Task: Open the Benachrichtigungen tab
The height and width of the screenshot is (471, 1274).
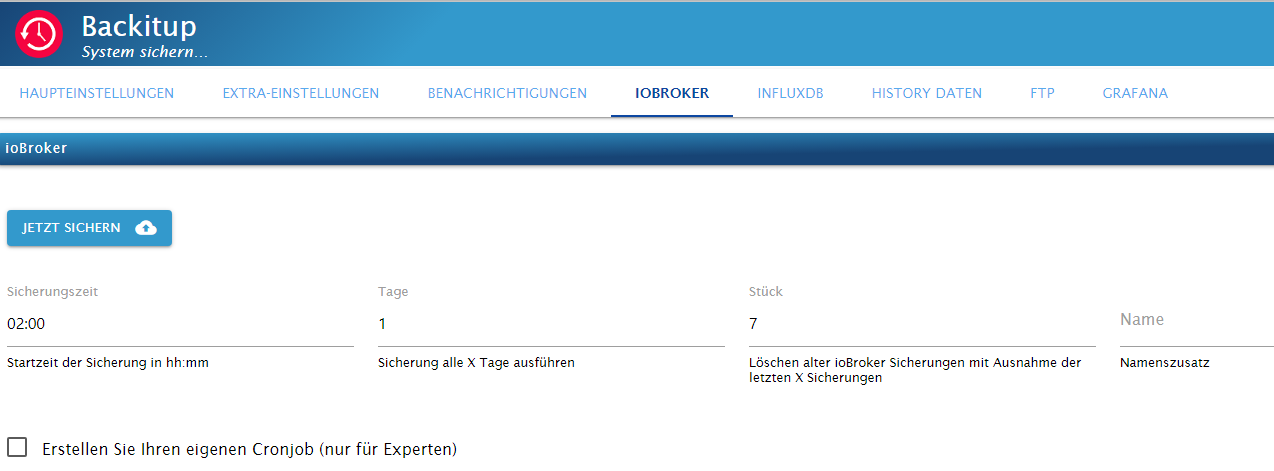Action: tap(507, 93)
